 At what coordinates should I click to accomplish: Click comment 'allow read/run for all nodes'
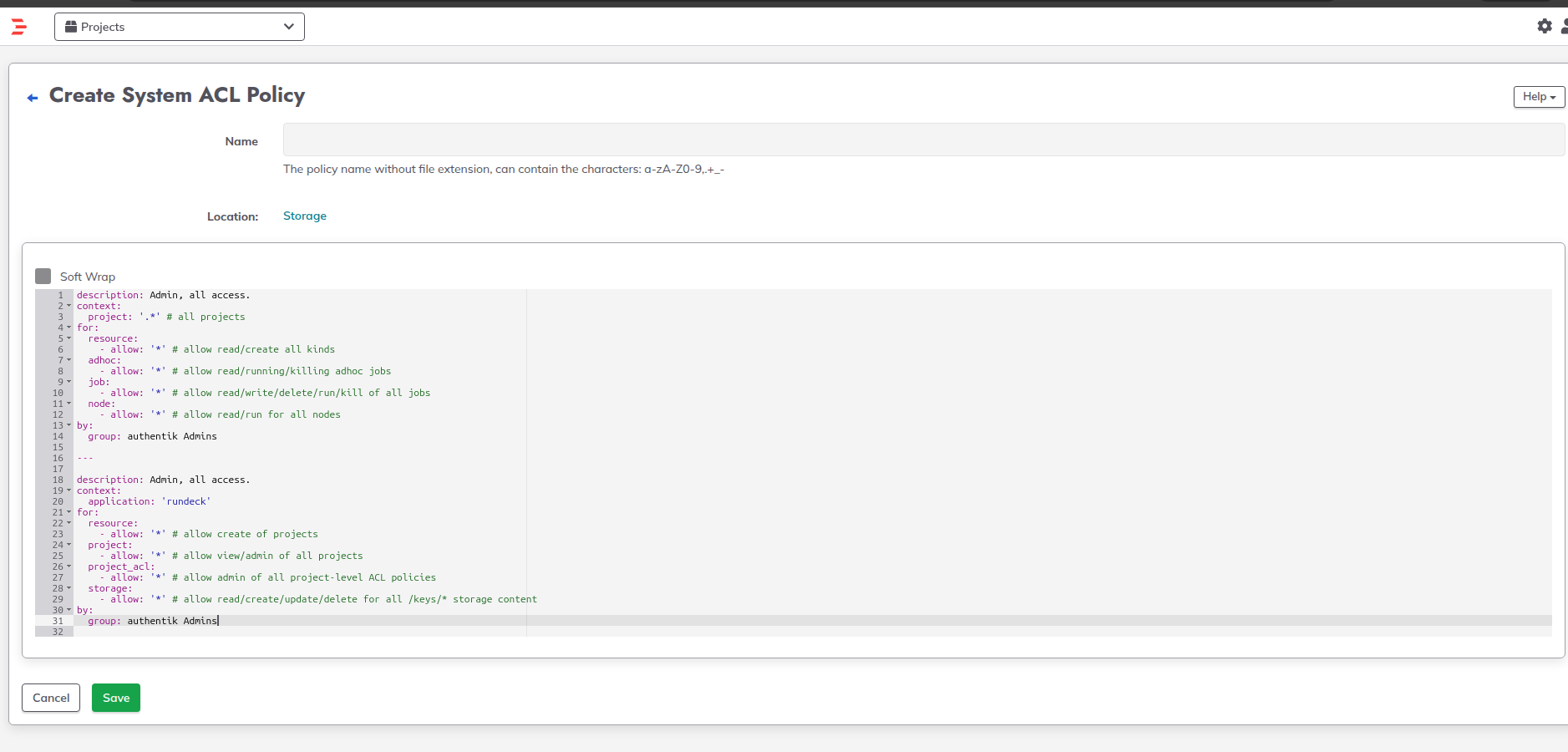(262, 414)
